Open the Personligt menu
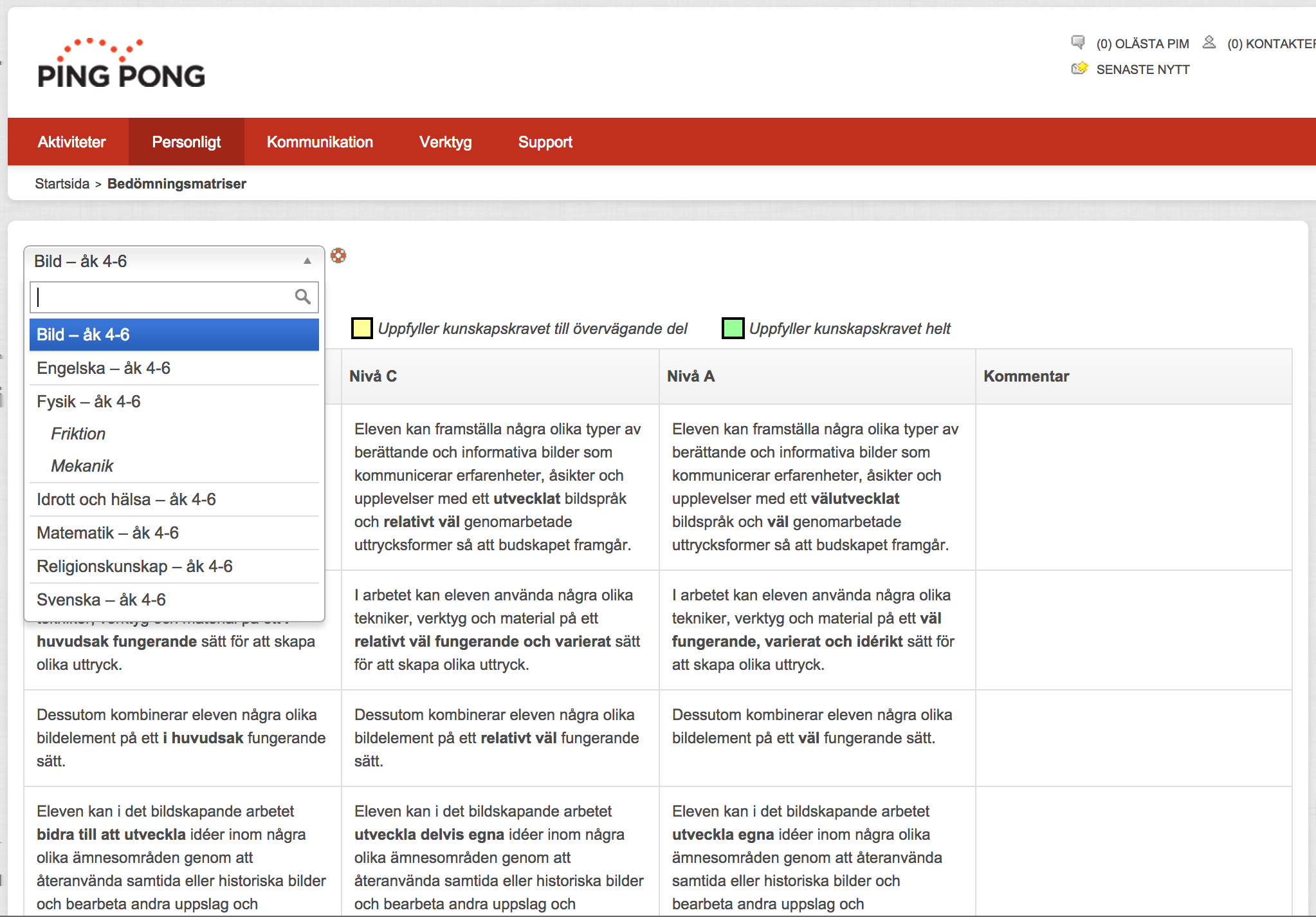Viewport: 1316px width, 917px height. pos(187,142)
